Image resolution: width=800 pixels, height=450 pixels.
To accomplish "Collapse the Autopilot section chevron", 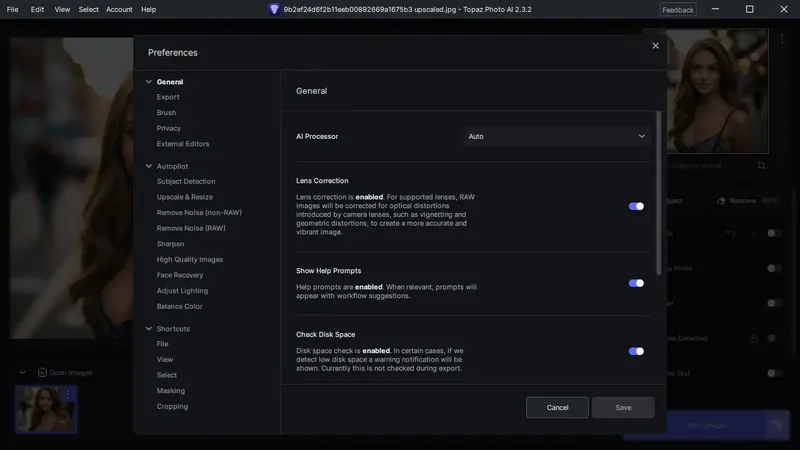I will [x=149, y=166].
